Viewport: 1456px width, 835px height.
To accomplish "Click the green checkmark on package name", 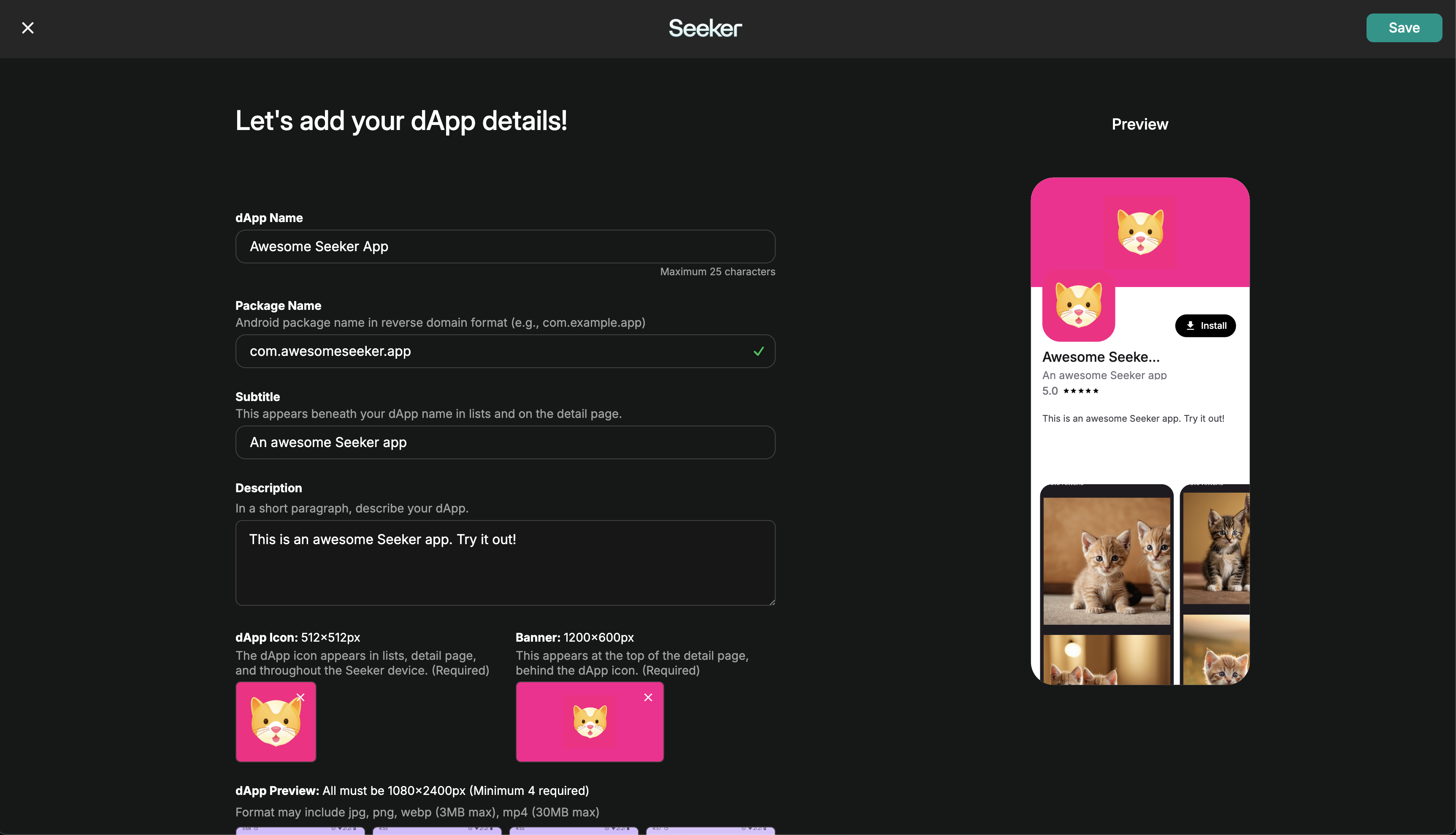I will 758,351.
